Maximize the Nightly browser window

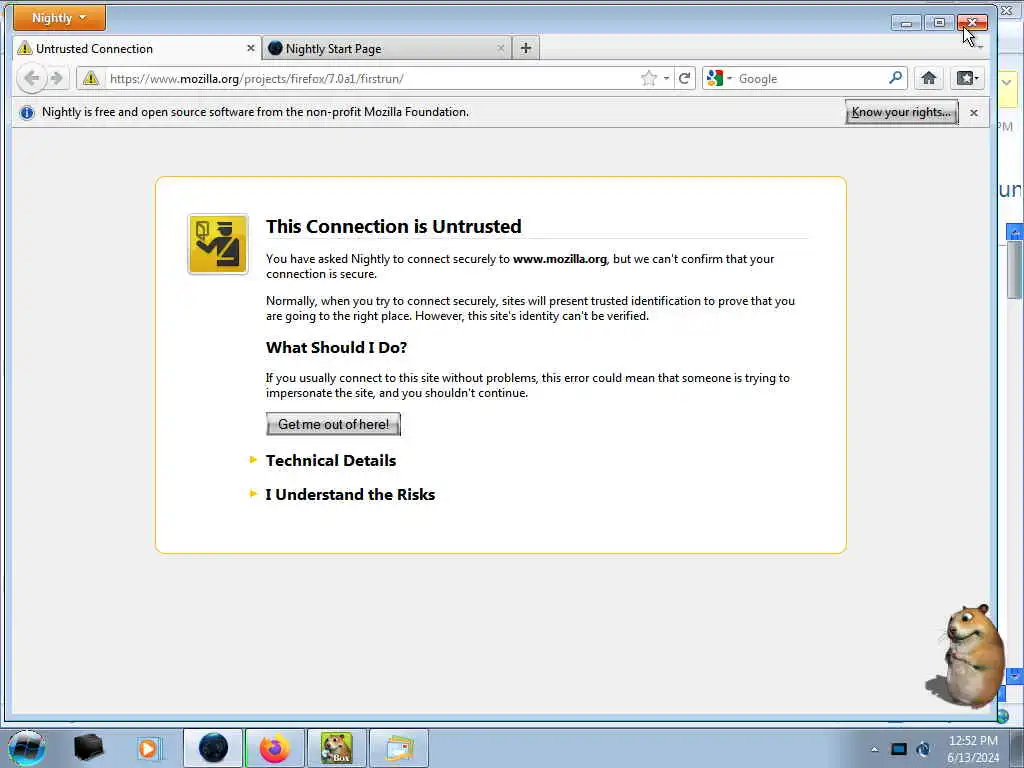pyautogui.click(x=939, y=23)
